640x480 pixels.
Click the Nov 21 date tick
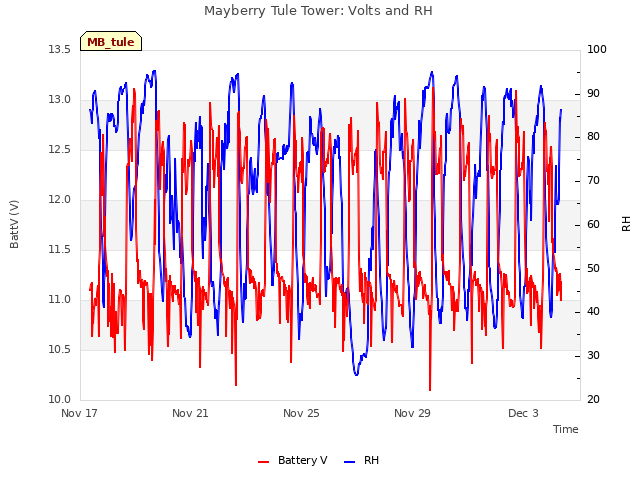[190, 413]
